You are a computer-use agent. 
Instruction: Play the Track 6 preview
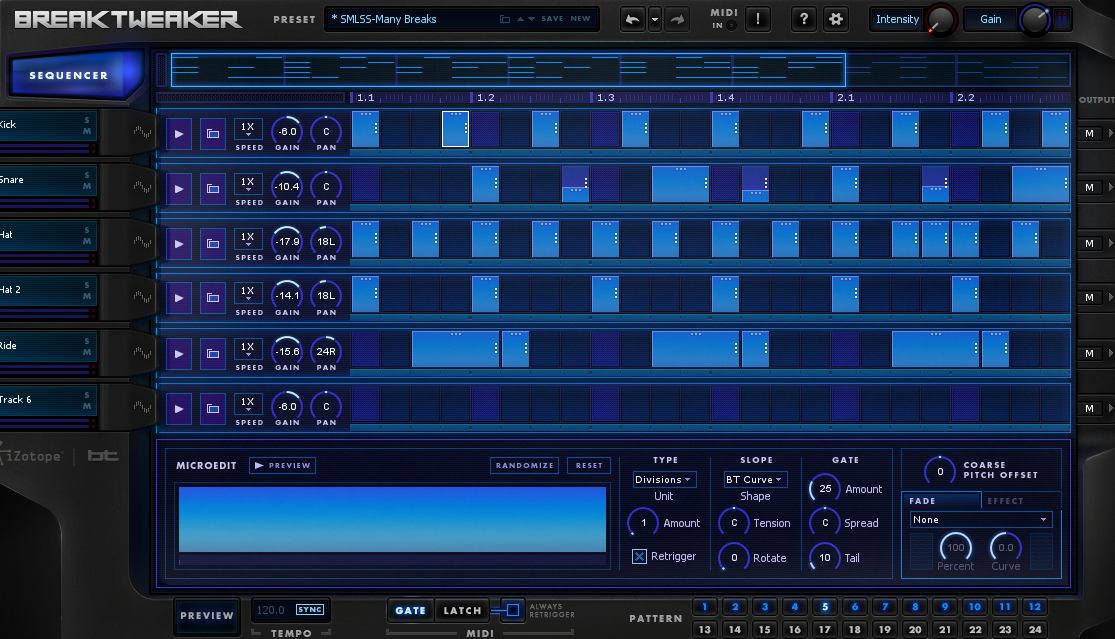[x=178, y=408]
